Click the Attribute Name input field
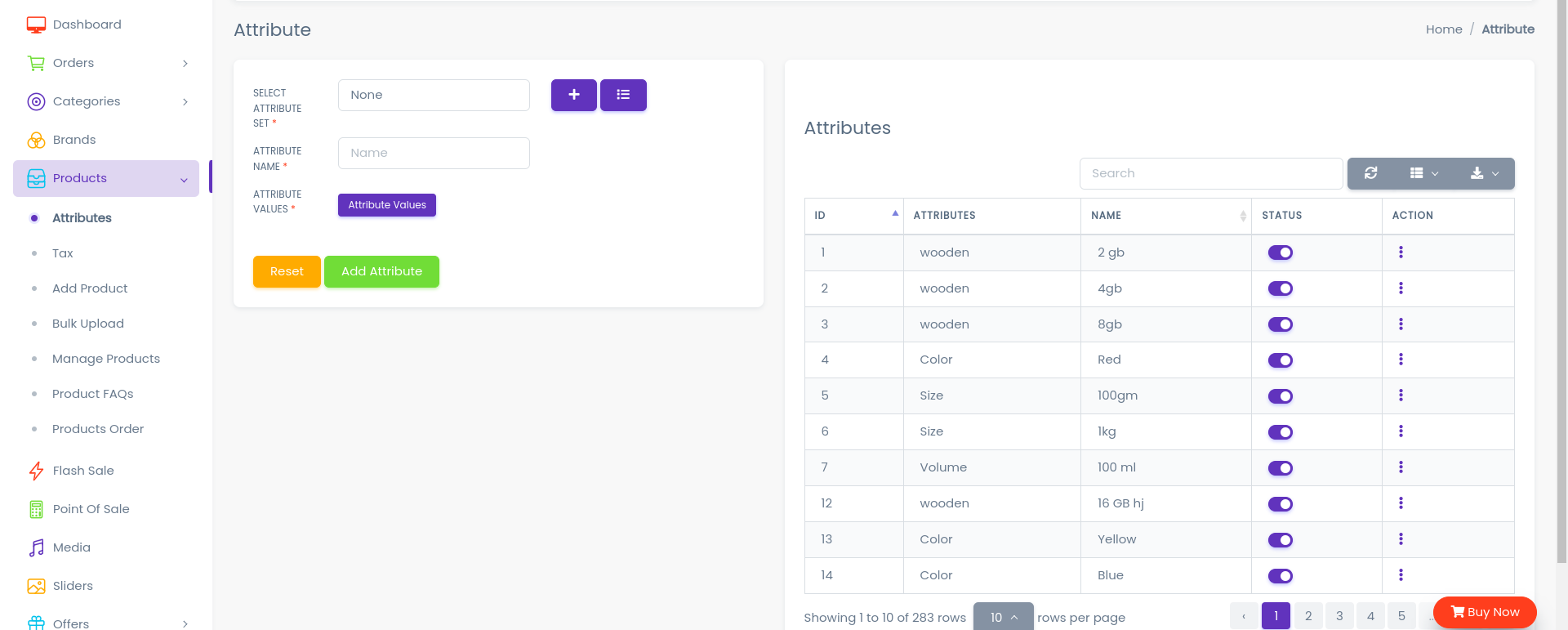 point(434,153)
